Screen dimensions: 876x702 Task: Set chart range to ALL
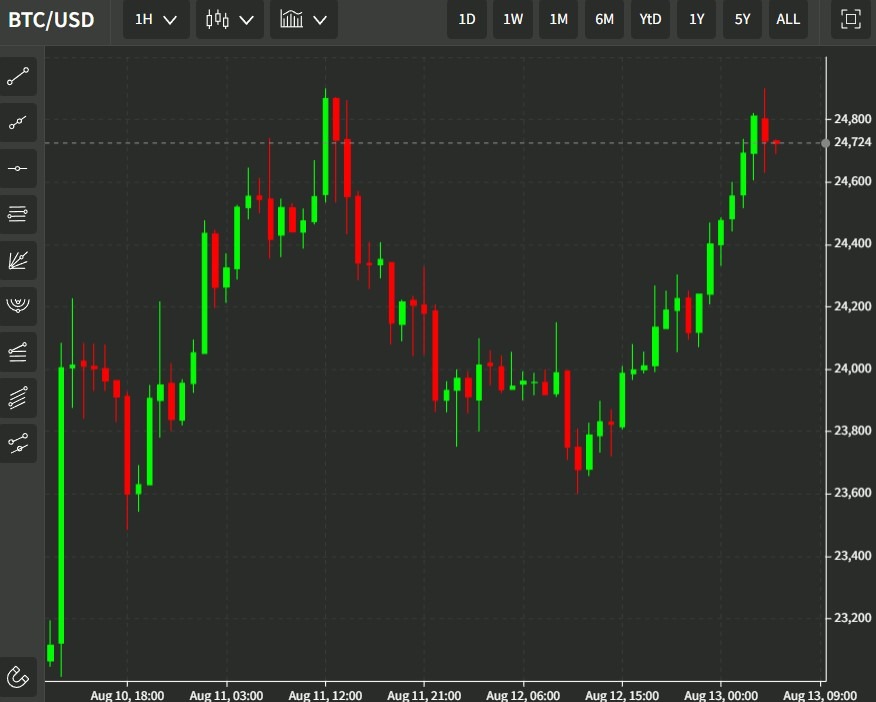(788, 20)
